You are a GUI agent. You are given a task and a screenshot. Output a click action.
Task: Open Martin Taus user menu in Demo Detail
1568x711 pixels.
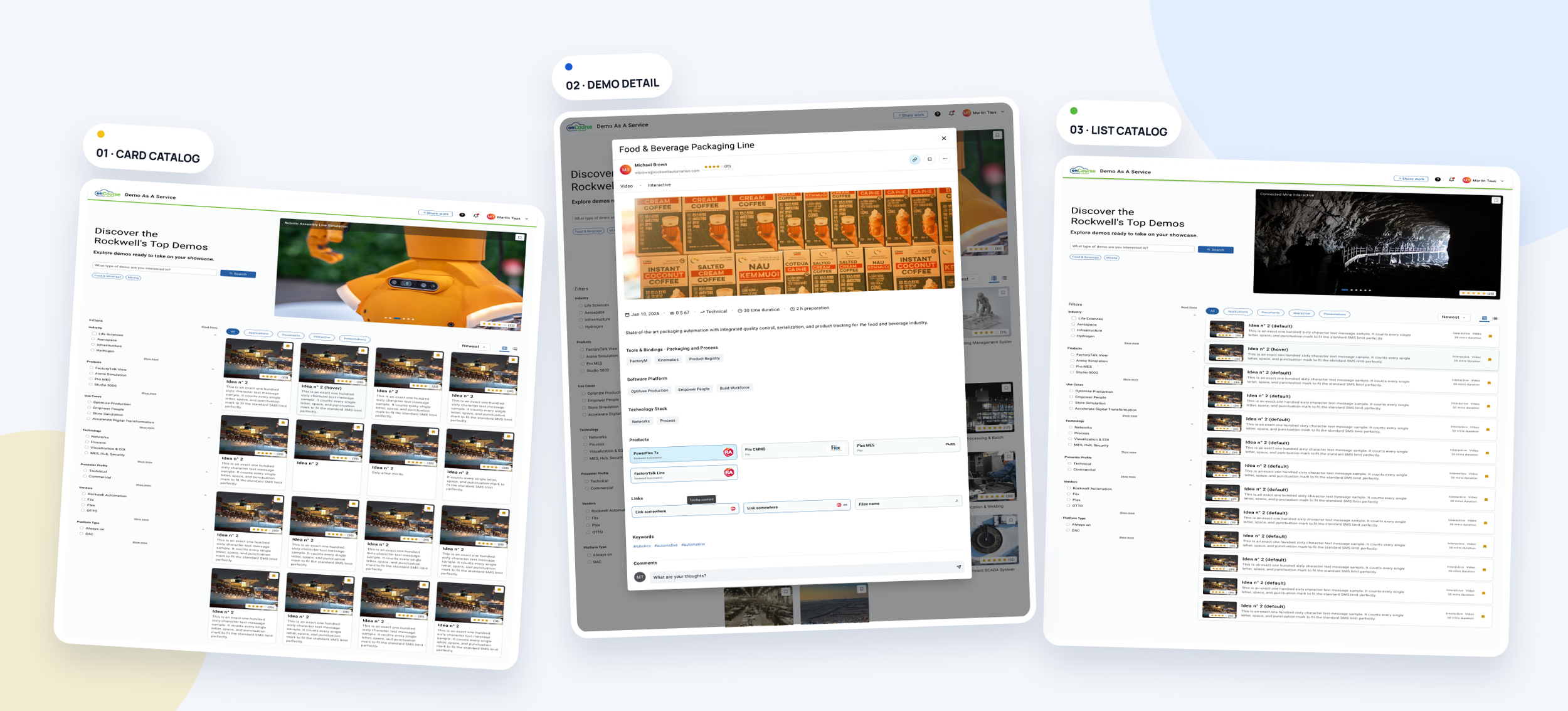point(984,112)
